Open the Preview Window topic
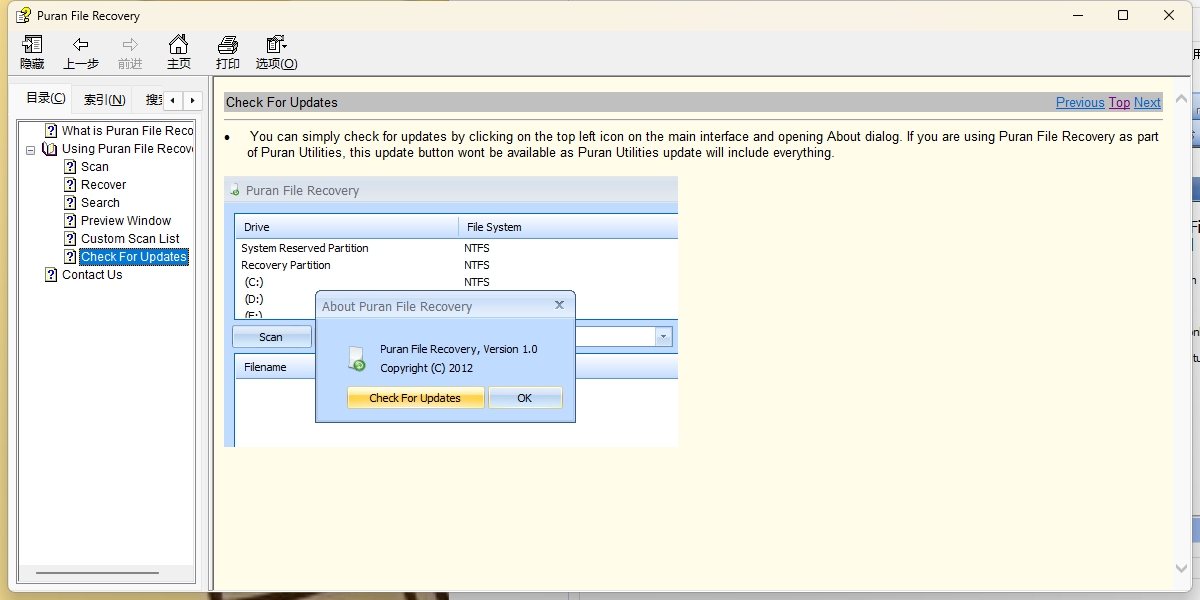 (126, 221)
